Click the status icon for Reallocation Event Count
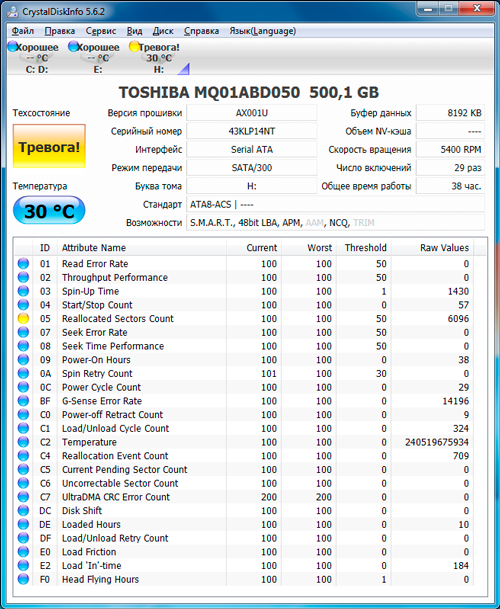Viewport: 500px width, 609px height. tap(23, 456)
